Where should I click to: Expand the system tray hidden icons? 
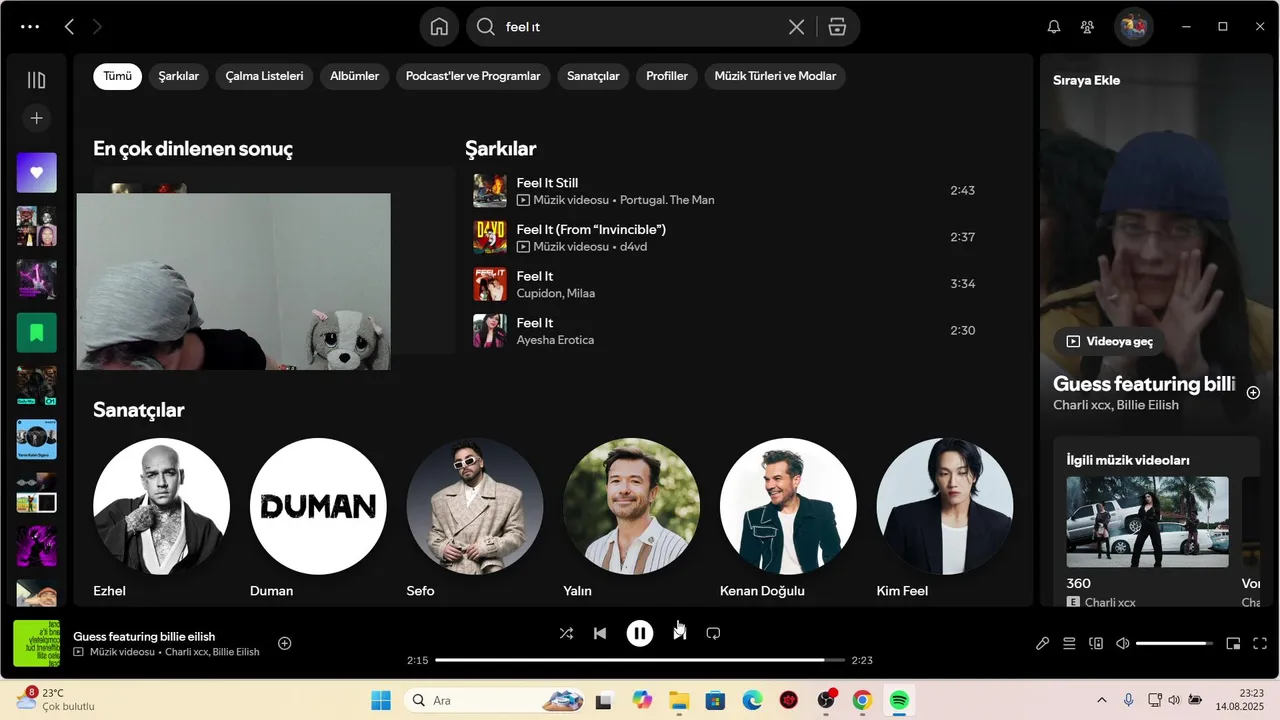tap(1102, 700)
